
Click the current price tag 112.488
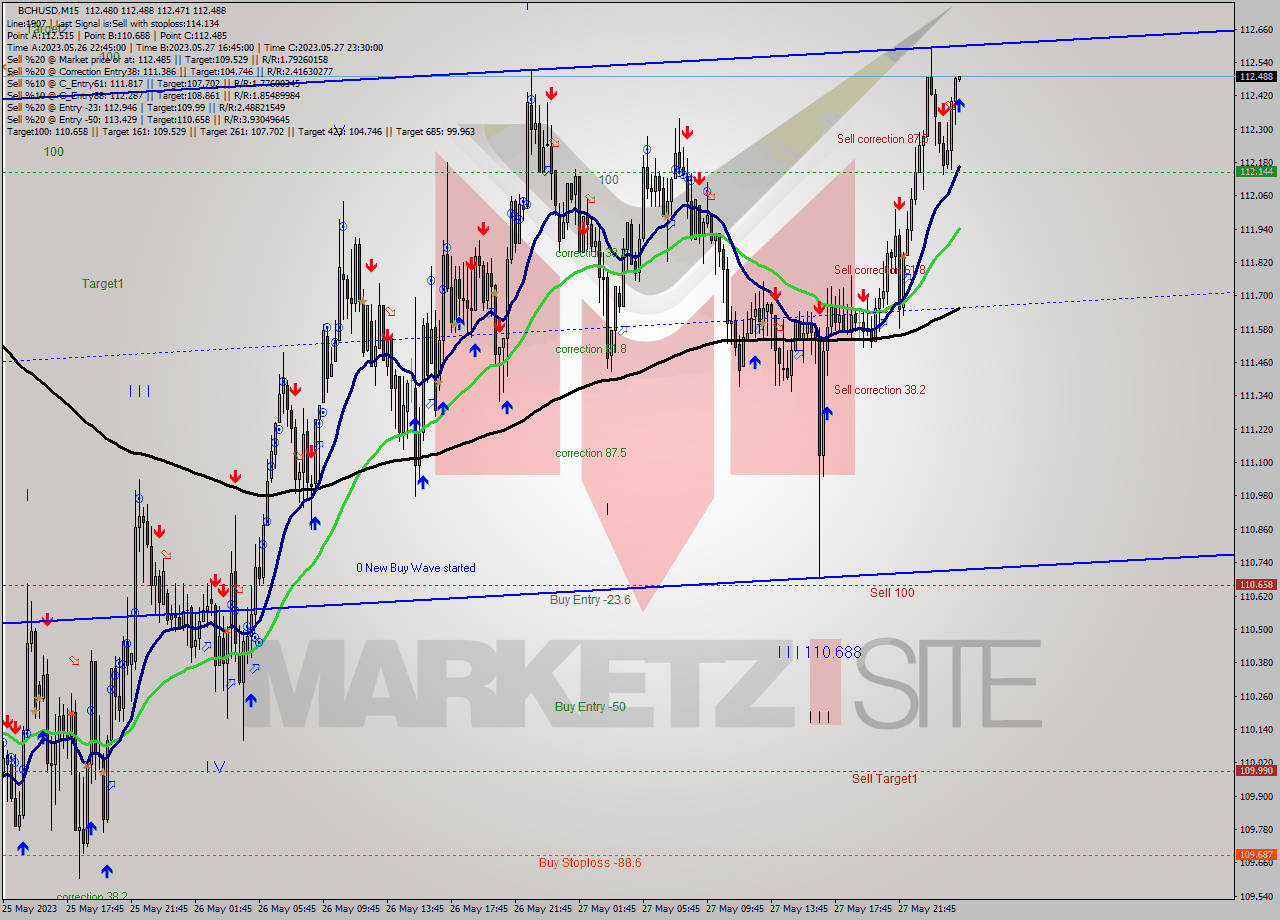click(1256, 76)
